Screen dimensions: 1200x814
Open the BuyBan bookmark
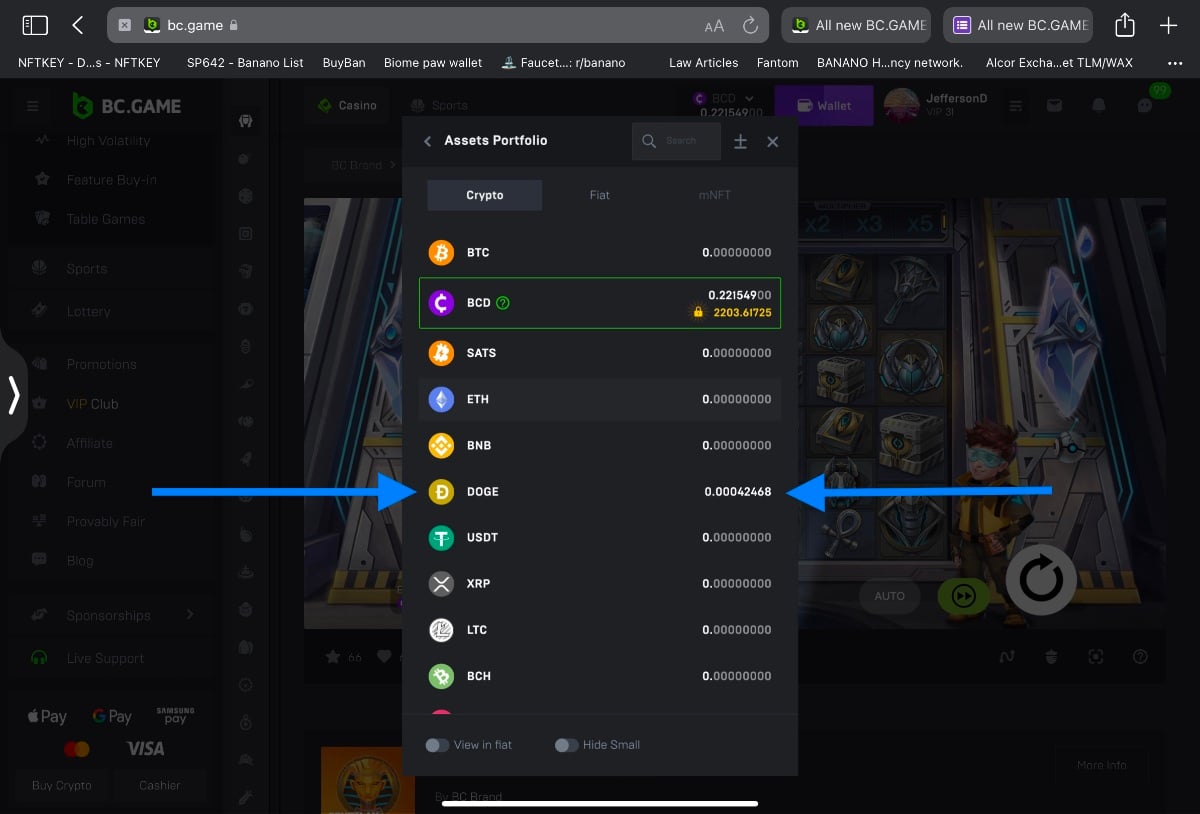tap(343, 62)
